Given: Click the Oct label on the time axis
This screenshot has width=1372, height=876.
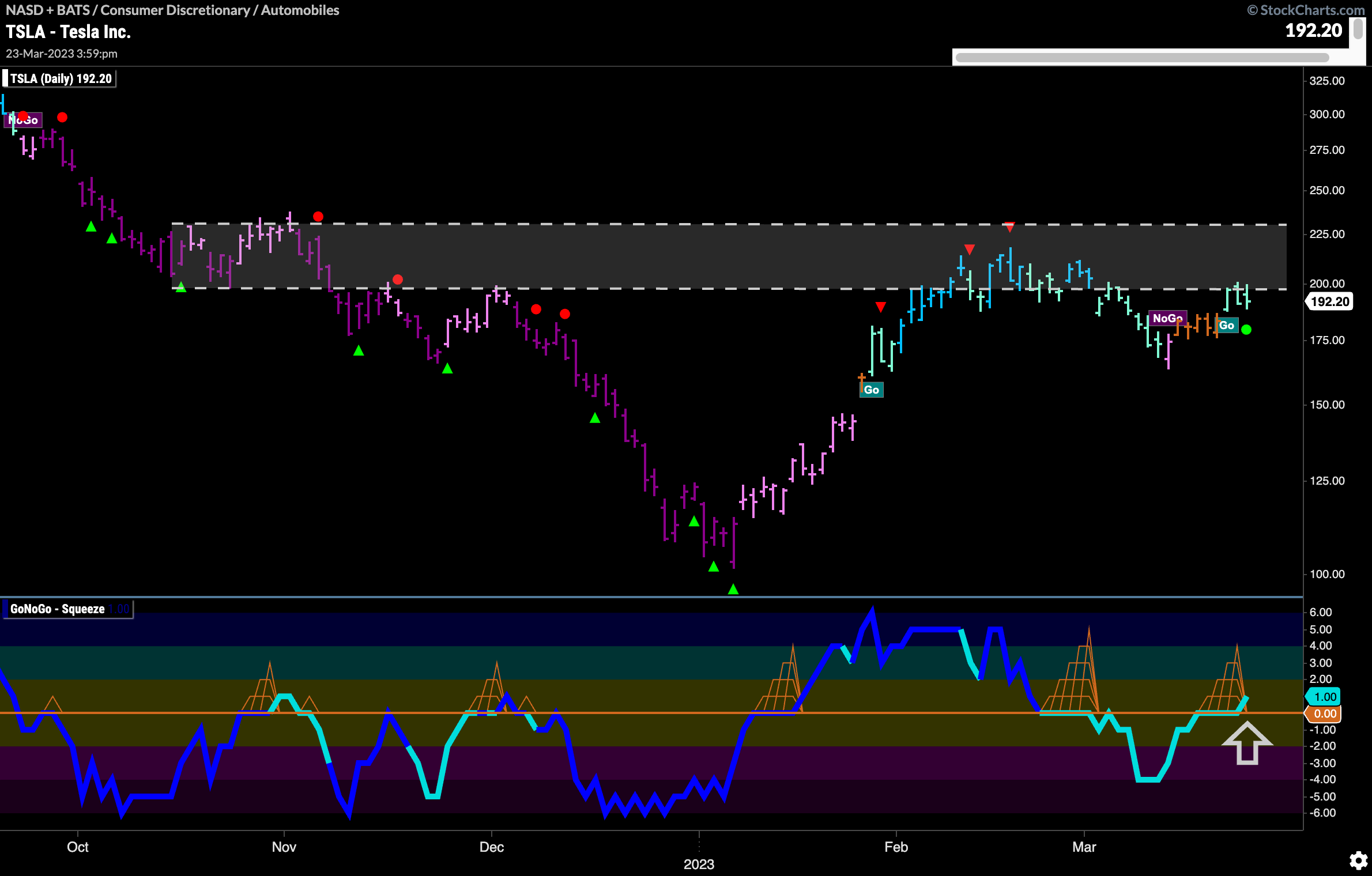Looking at the screenshot, I should pyautogui.click(x=78, y=847).
